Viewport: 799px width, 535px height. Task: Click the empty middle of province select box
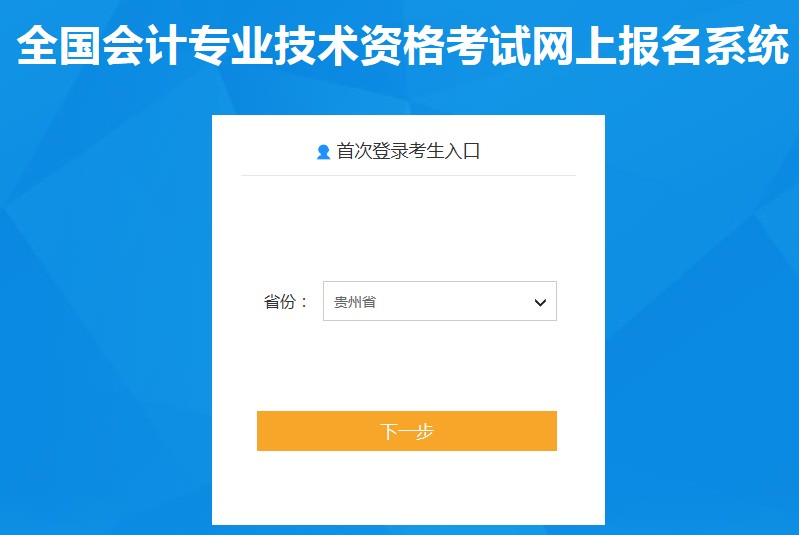point(454,302)
